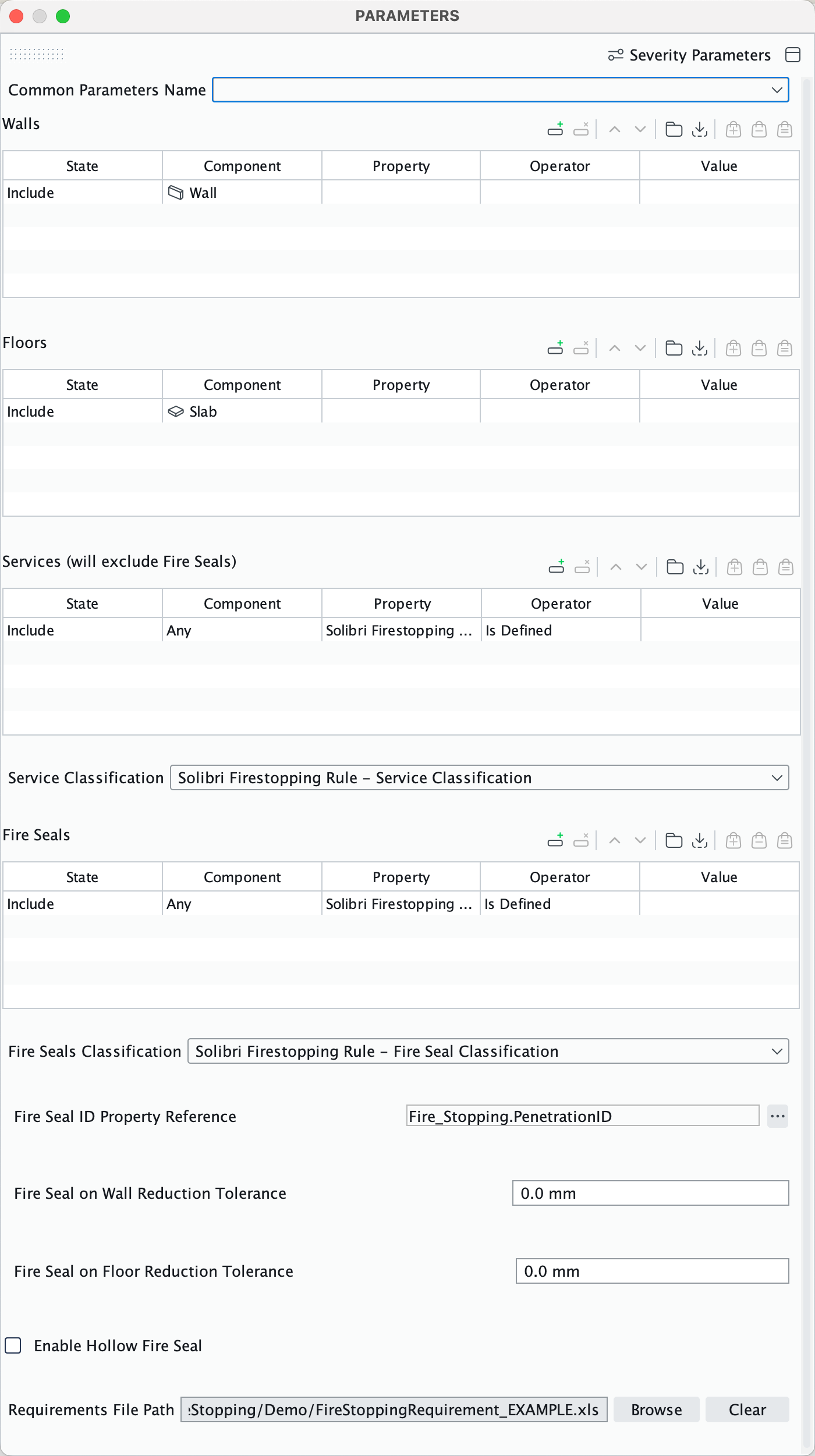
Task: Click Fire Seal on Floor Reduction Tolerance field
Action: coord(651,1272)
